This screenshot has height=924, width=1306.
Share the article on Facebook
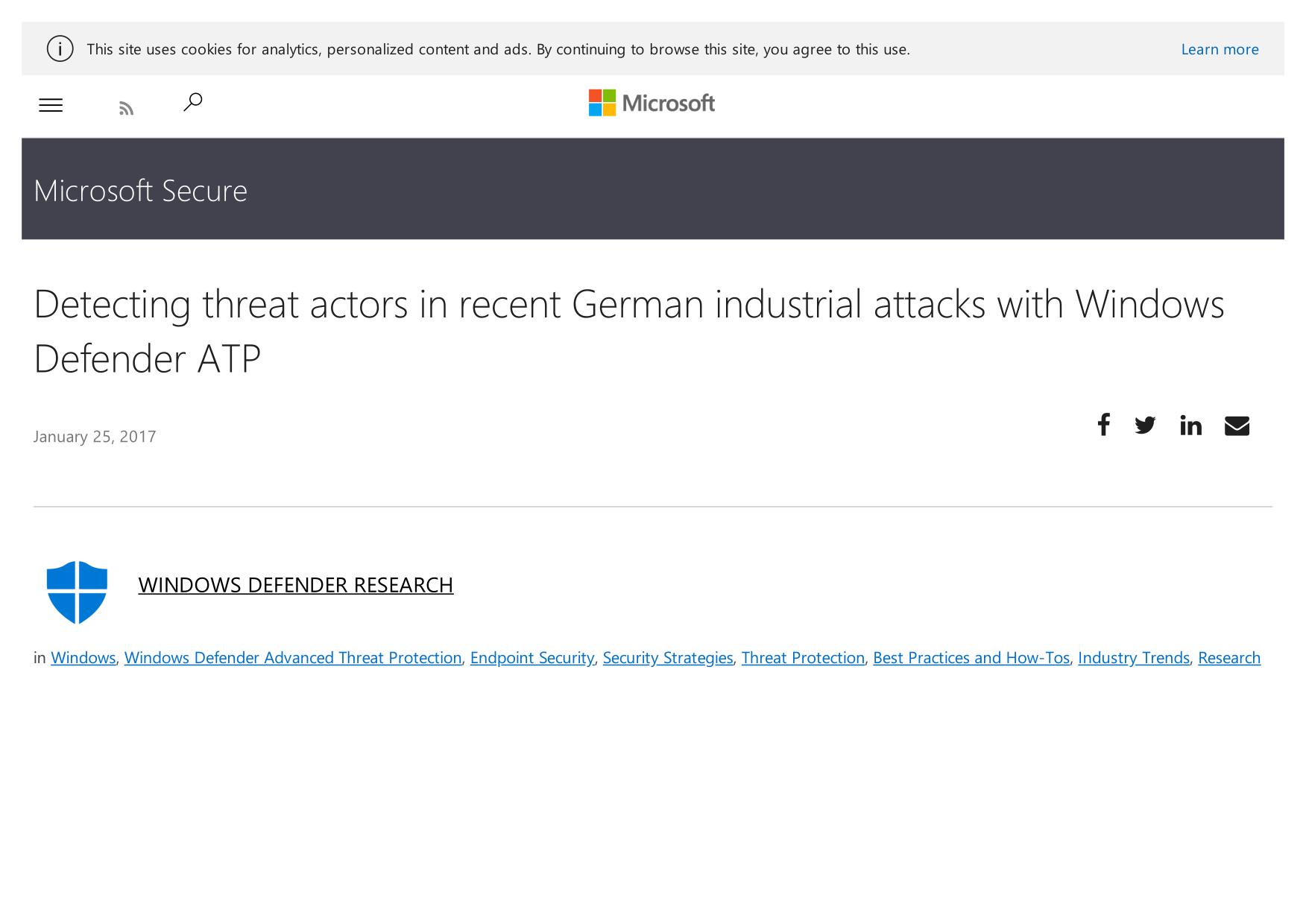tap(1103, 425)
